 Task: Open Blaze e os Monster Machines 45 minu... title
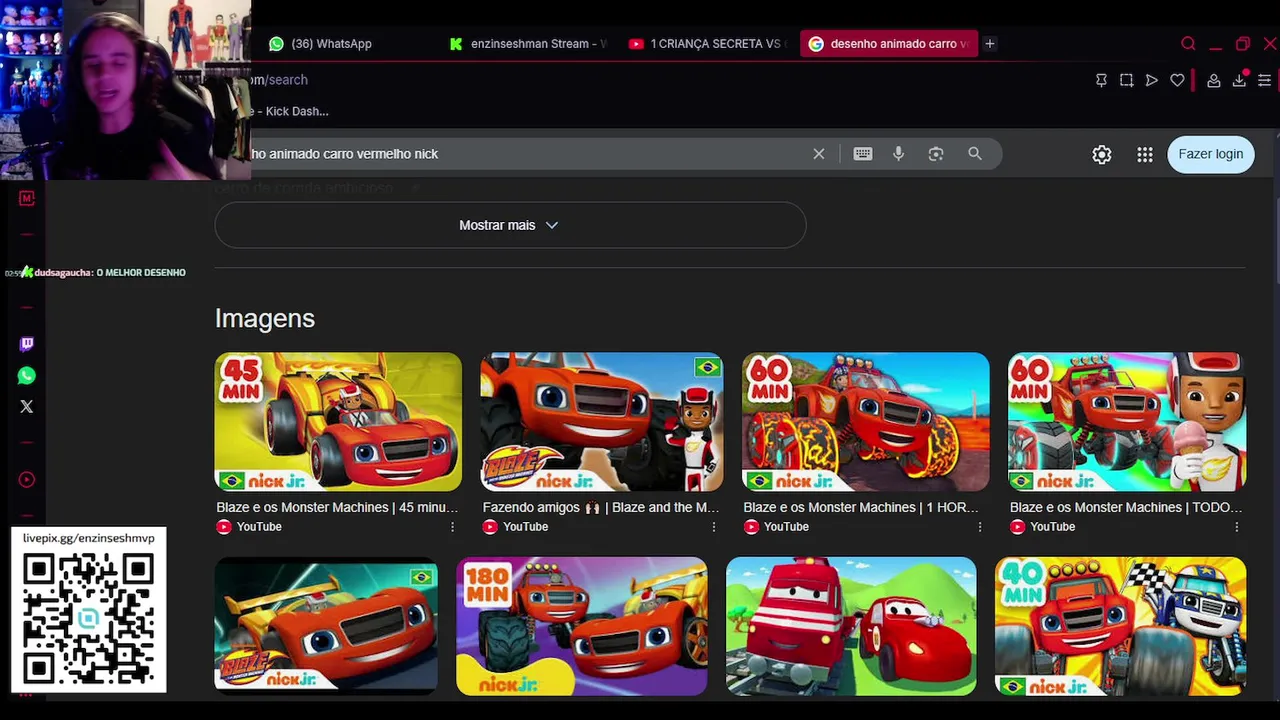coord(337,507)
